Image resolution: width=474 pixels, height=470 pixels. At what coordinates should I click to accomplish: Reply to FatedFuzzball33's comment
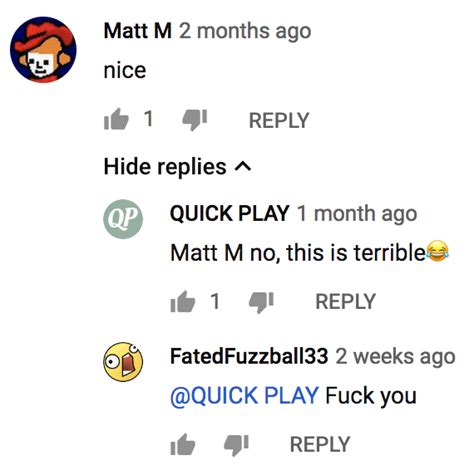click(320, 444)
